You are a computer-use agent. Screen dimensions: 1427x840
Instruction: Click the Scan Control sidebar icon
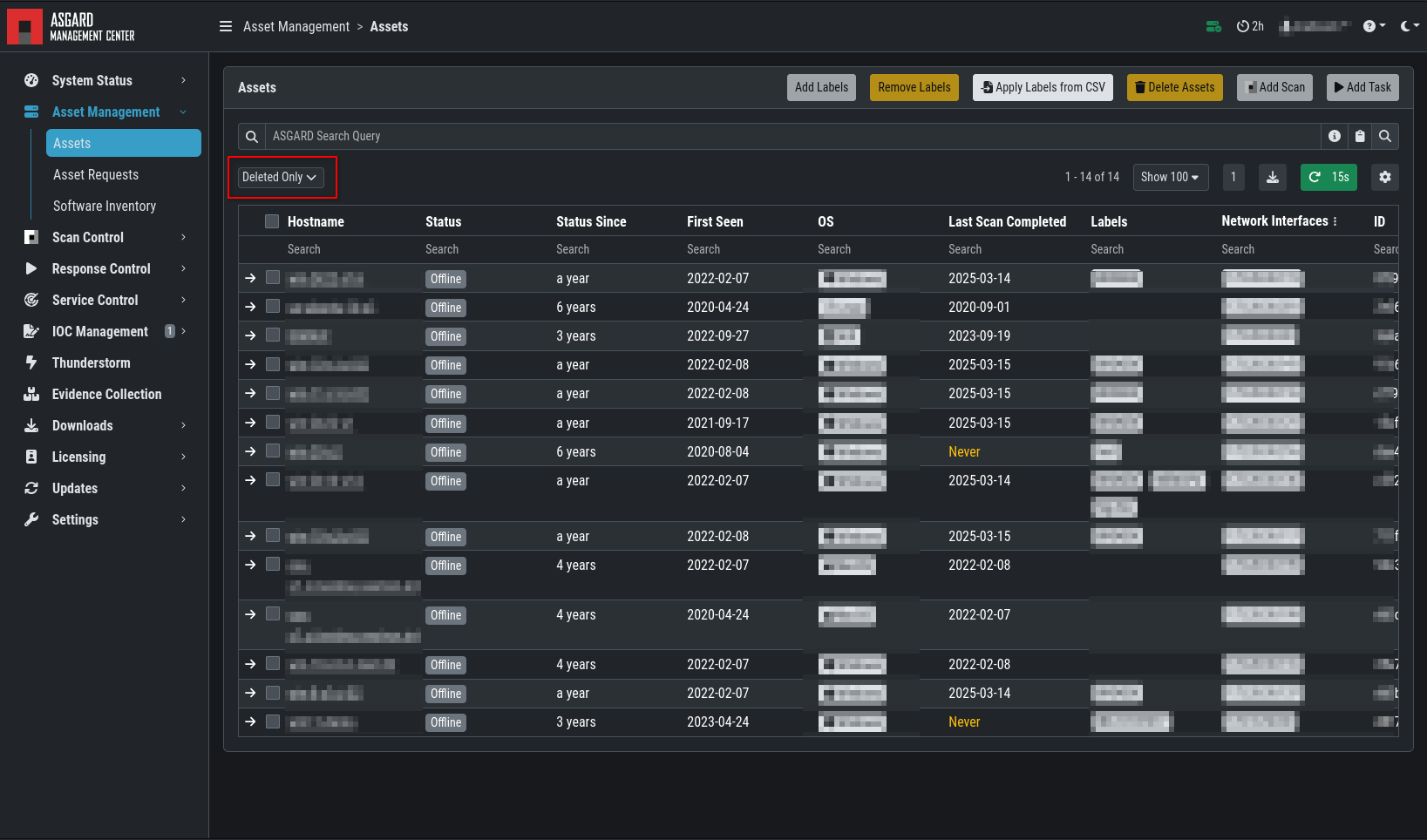tap(31, 237)
